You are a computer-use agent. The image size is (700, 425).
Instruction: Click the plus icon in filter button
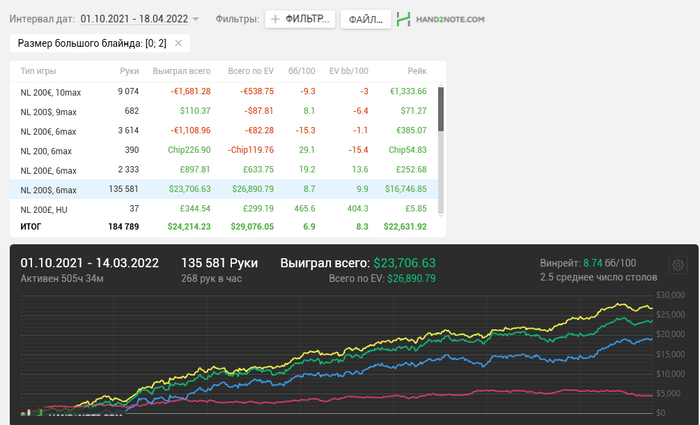[275, 19]
